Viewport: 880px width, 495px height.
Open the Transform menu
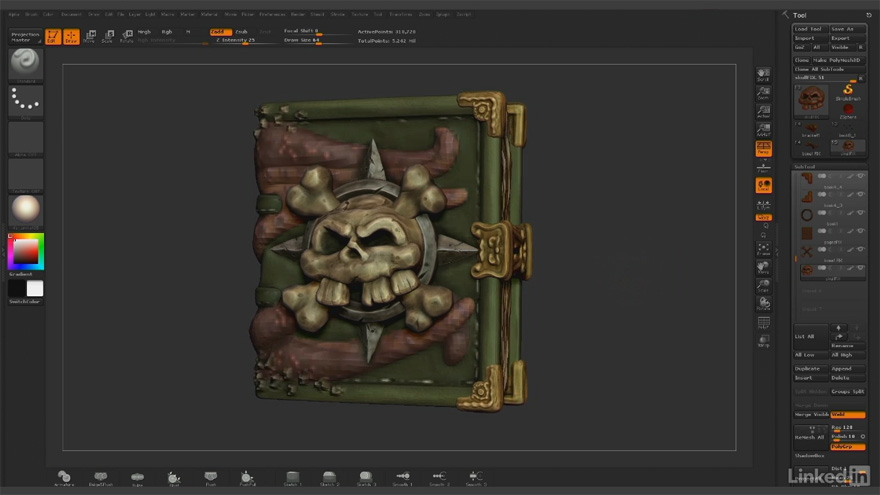(x=401, y=14)
